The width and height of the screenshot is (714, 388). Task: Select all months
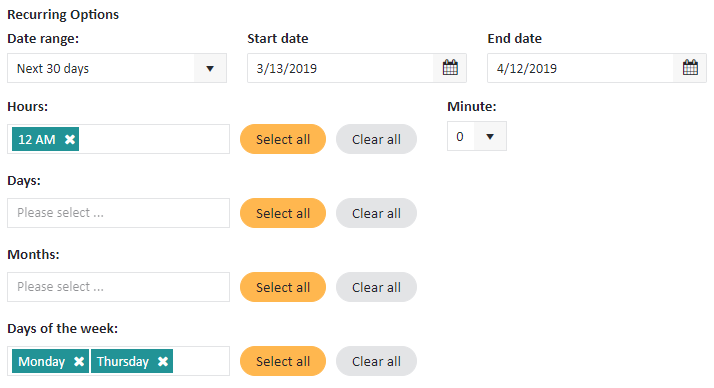pos(283,287)
